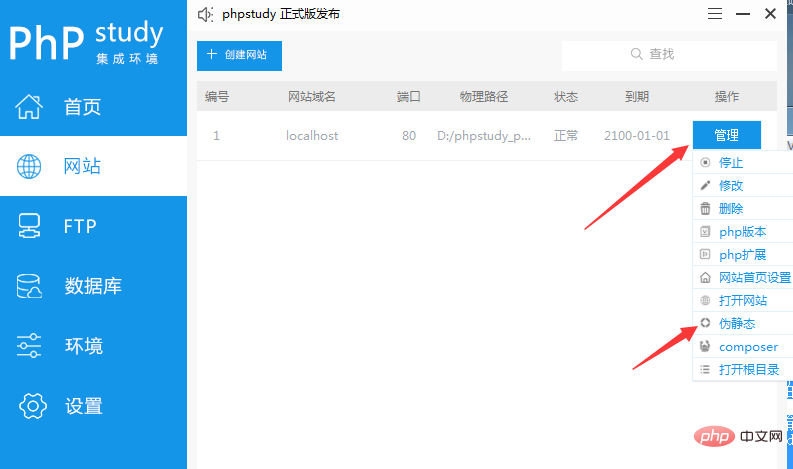793x469 pixels.
Task: Click the home house icon in sidebar
Action: [29, 107]
